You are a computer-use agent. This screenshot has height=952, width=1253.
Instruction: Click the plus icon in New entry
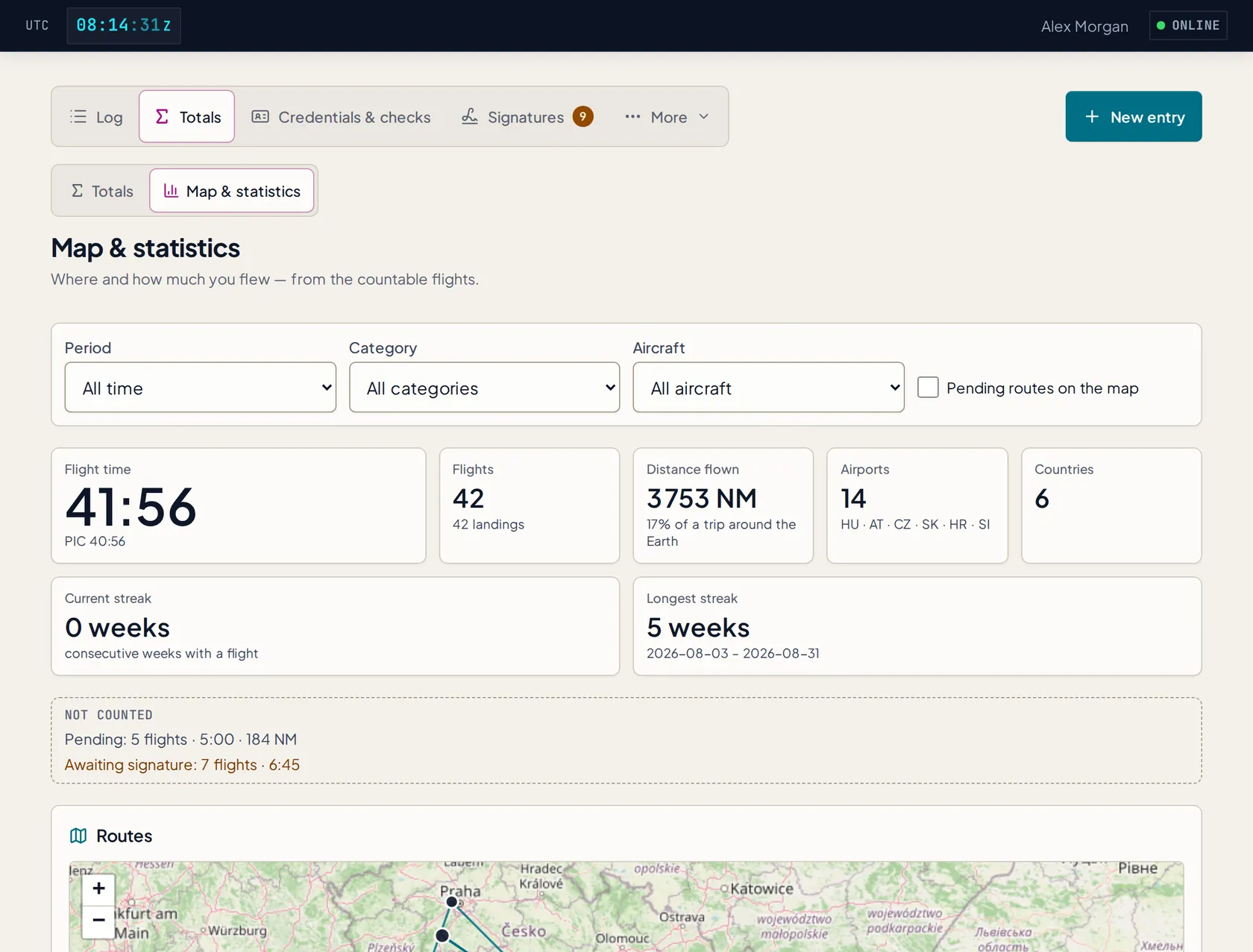(x=1092, y=117)
